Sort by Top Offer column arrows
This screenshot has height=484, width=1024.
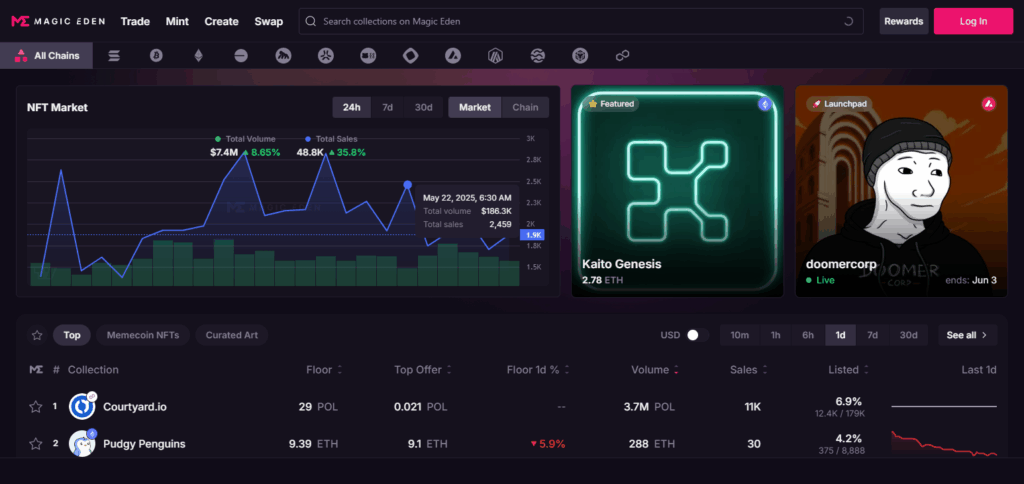(449, 370)
